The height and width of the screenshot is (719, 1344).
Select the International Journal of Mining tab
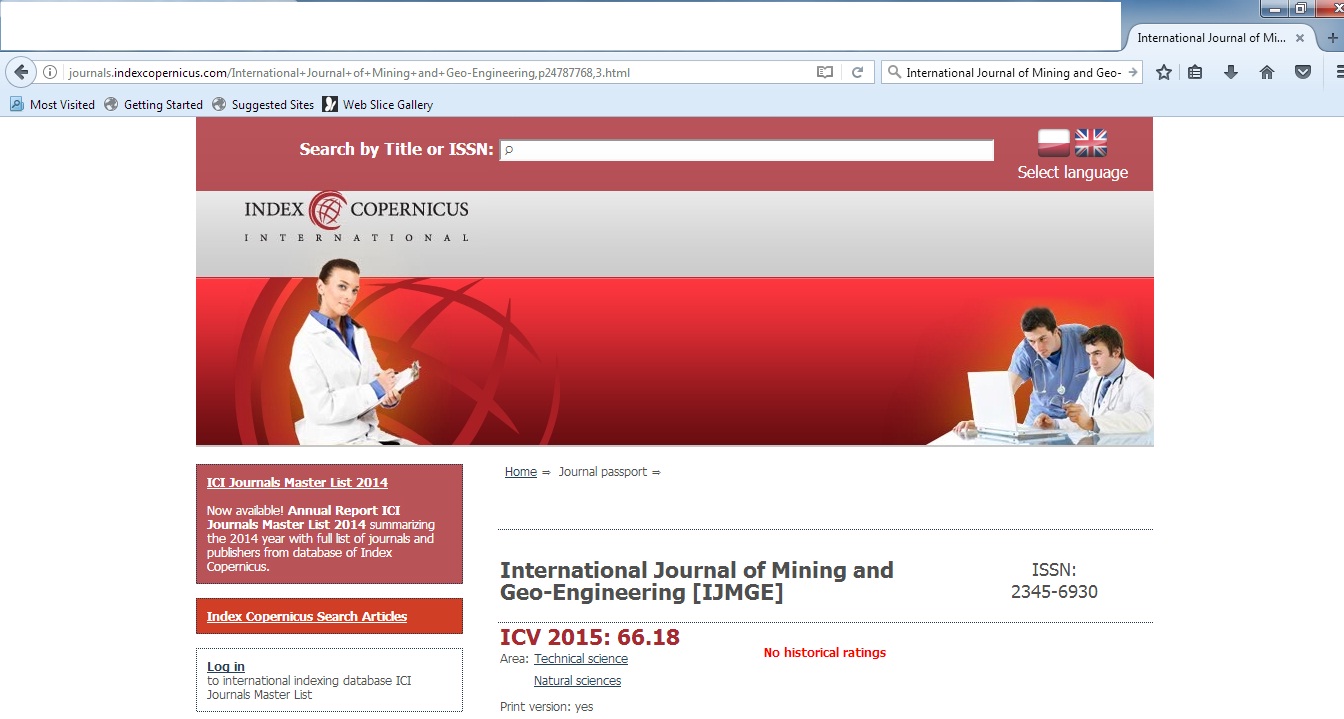(1210, 38)
